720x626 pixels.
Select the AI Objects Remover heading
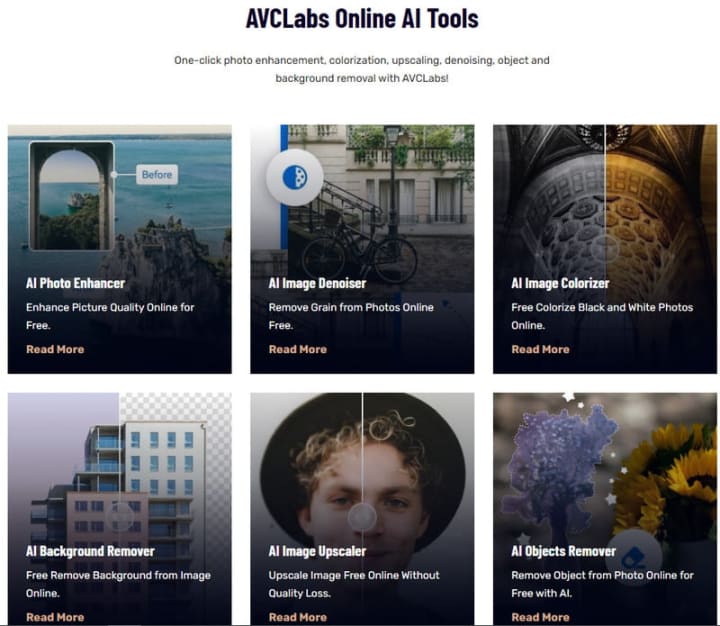(x=563, y=551)
